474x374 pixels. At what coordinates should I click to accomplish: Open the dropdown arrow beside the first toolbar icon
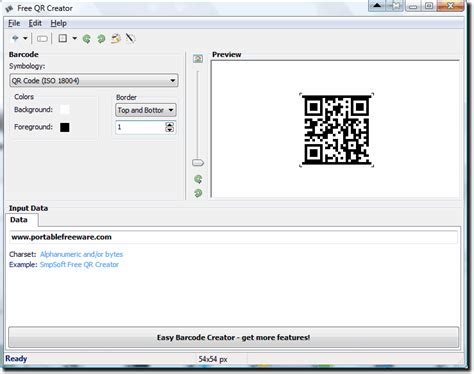click(x=25, y=39)
